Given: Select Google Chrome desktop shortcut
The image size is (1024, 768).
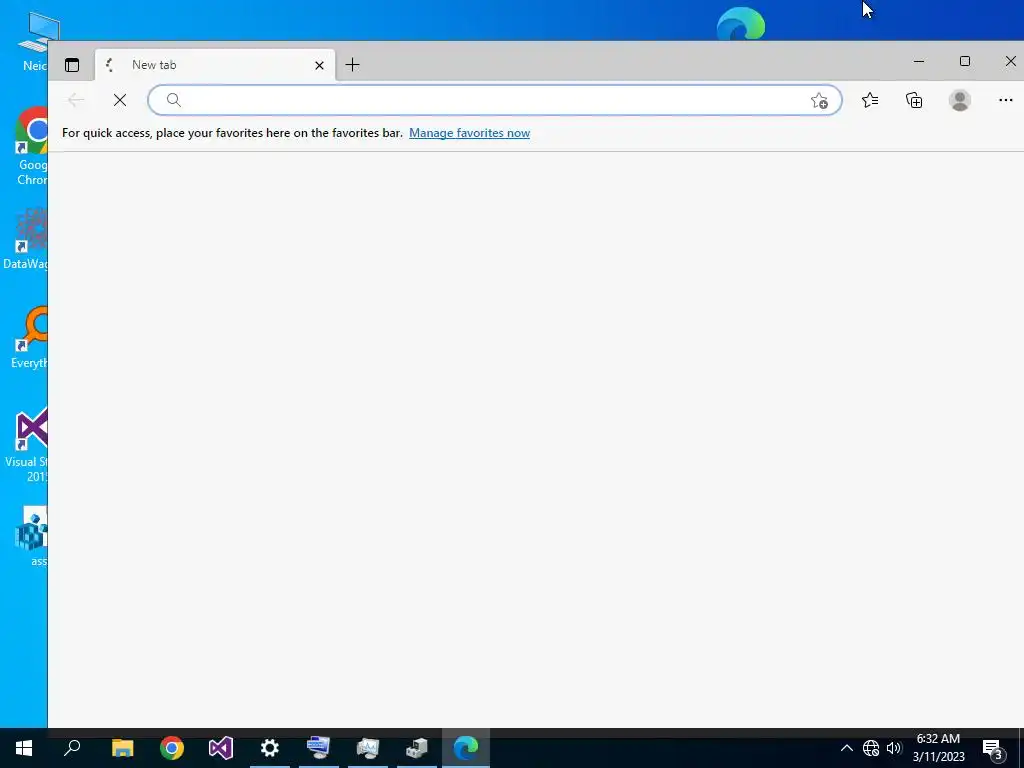Looking at the screenshot, I should 31,147.
